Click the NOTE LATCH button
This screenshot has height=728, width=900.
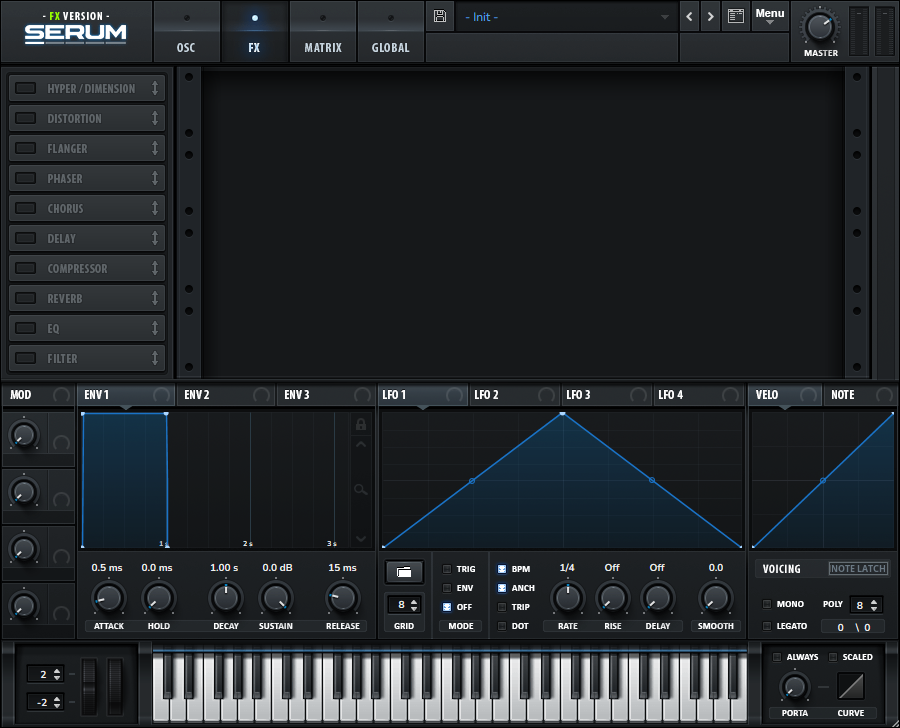pyautogui.click(x=858, y=569)
